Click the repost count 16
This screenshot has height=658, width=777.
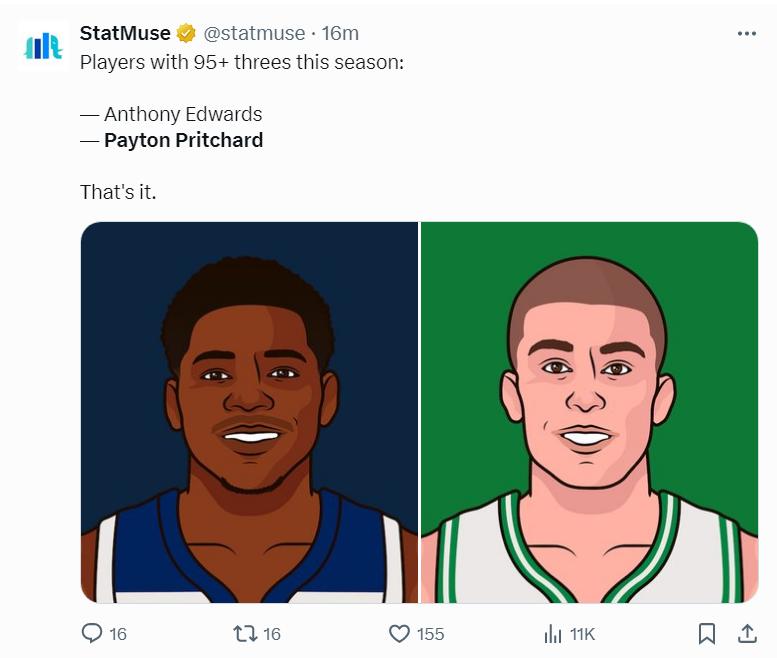(272, 634)
